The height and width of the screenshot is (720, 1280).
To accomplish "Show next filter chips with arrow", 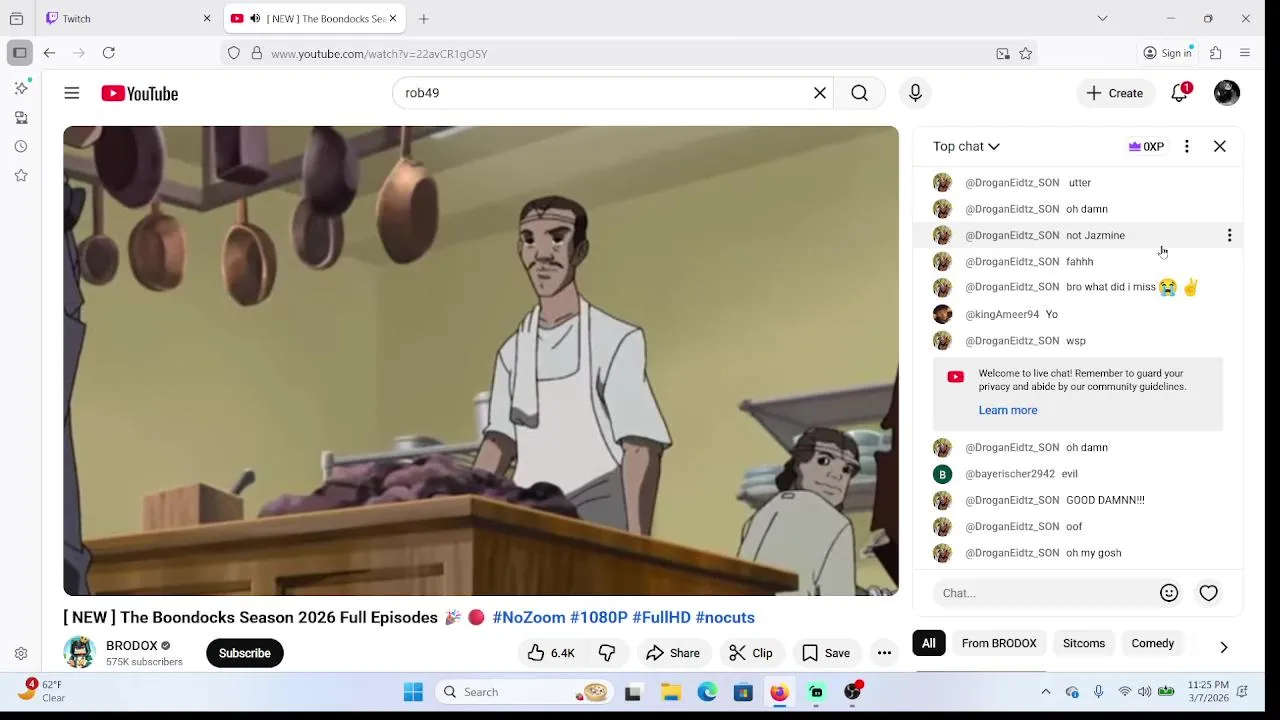I will tap(1223, 647).
